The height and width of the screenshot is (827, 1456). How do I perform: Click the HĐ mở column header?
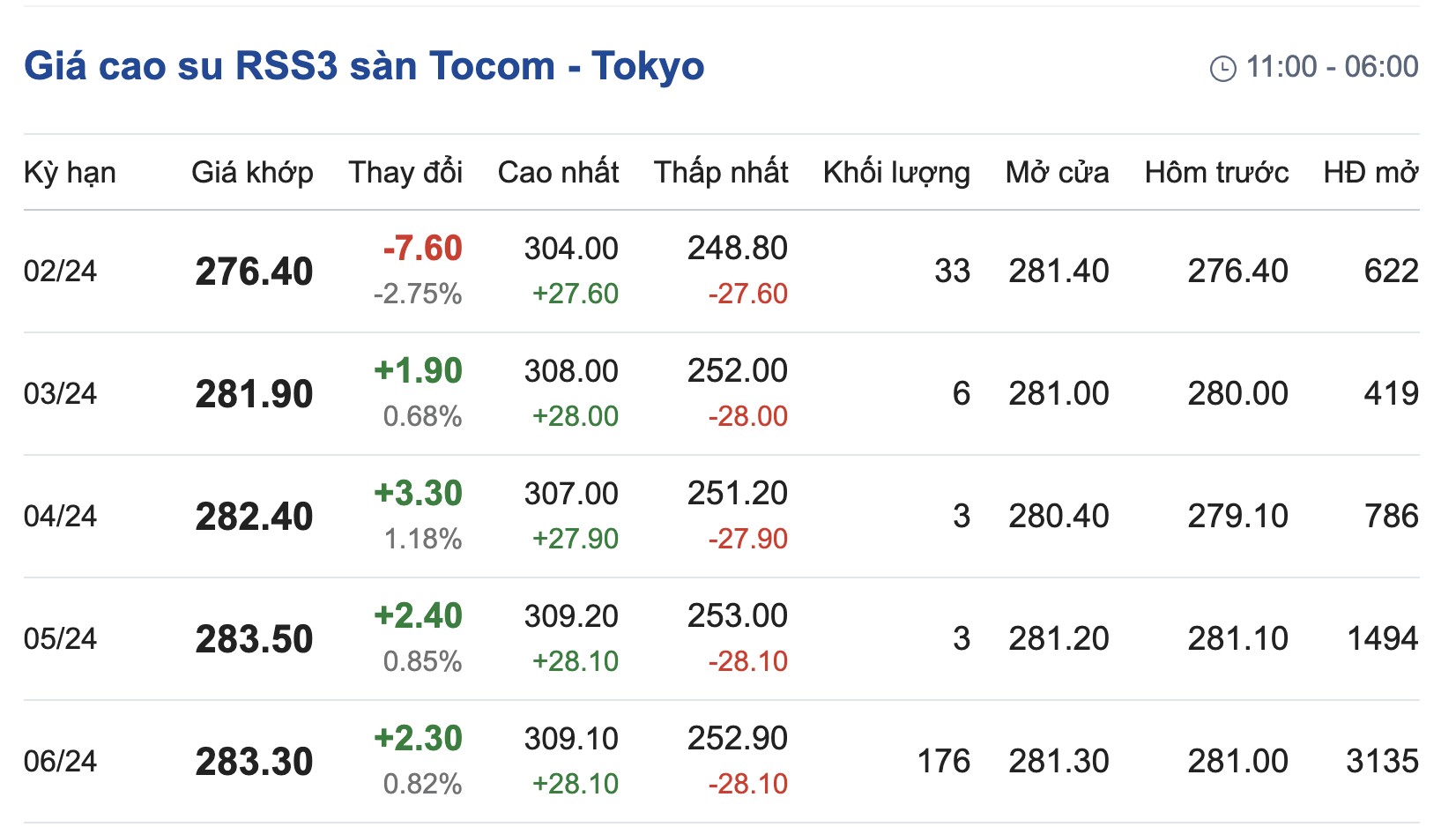click(1371, 172)
